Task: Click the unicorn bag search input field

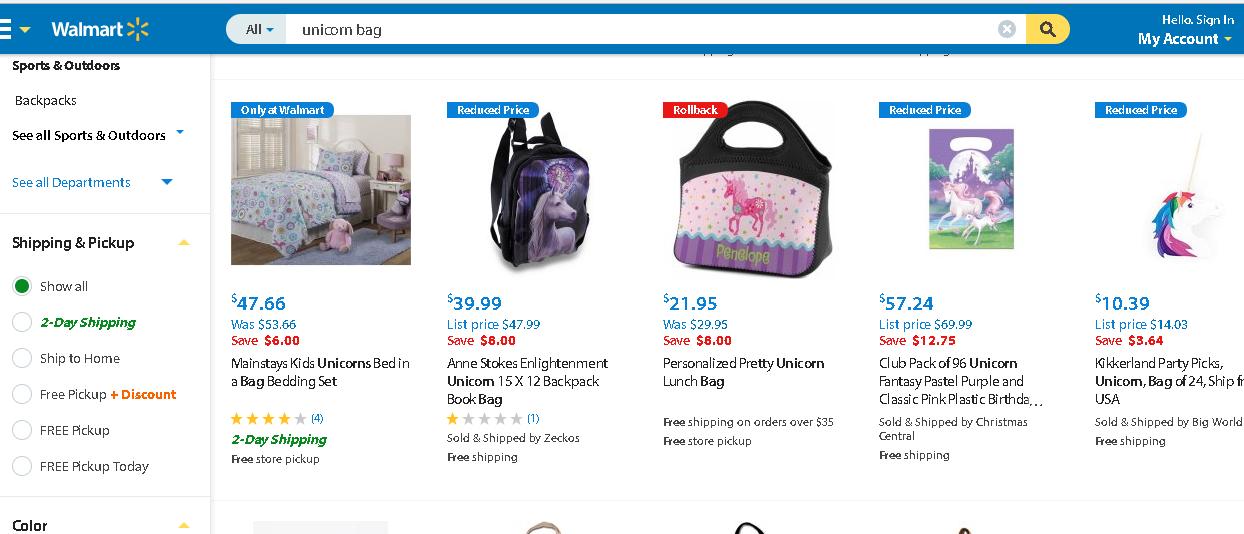Action: (x=640, y=29)
